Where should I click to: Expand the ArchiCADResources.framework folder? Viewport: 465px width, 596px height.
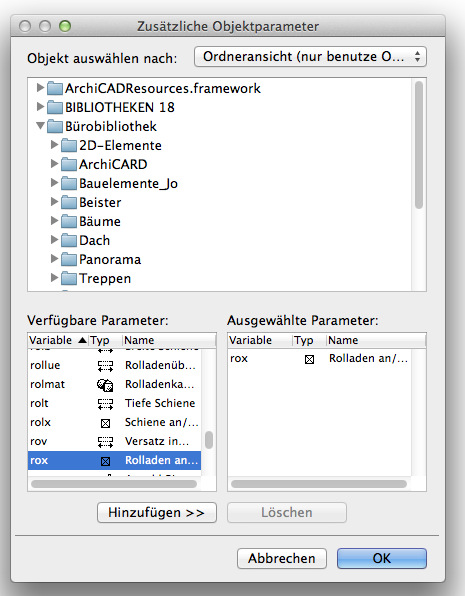pos(40,88)
